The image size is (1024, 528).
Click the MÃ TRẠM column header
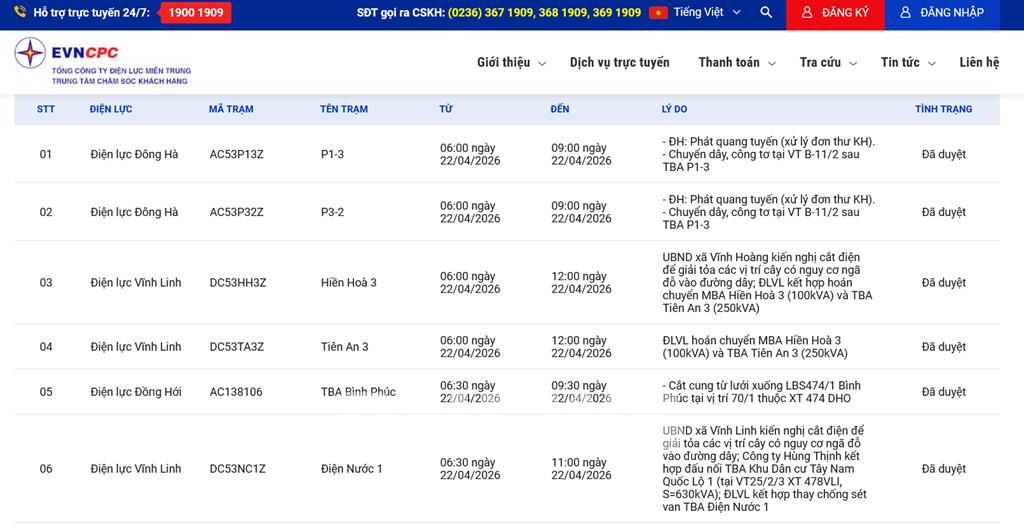(x=231, y=109)
